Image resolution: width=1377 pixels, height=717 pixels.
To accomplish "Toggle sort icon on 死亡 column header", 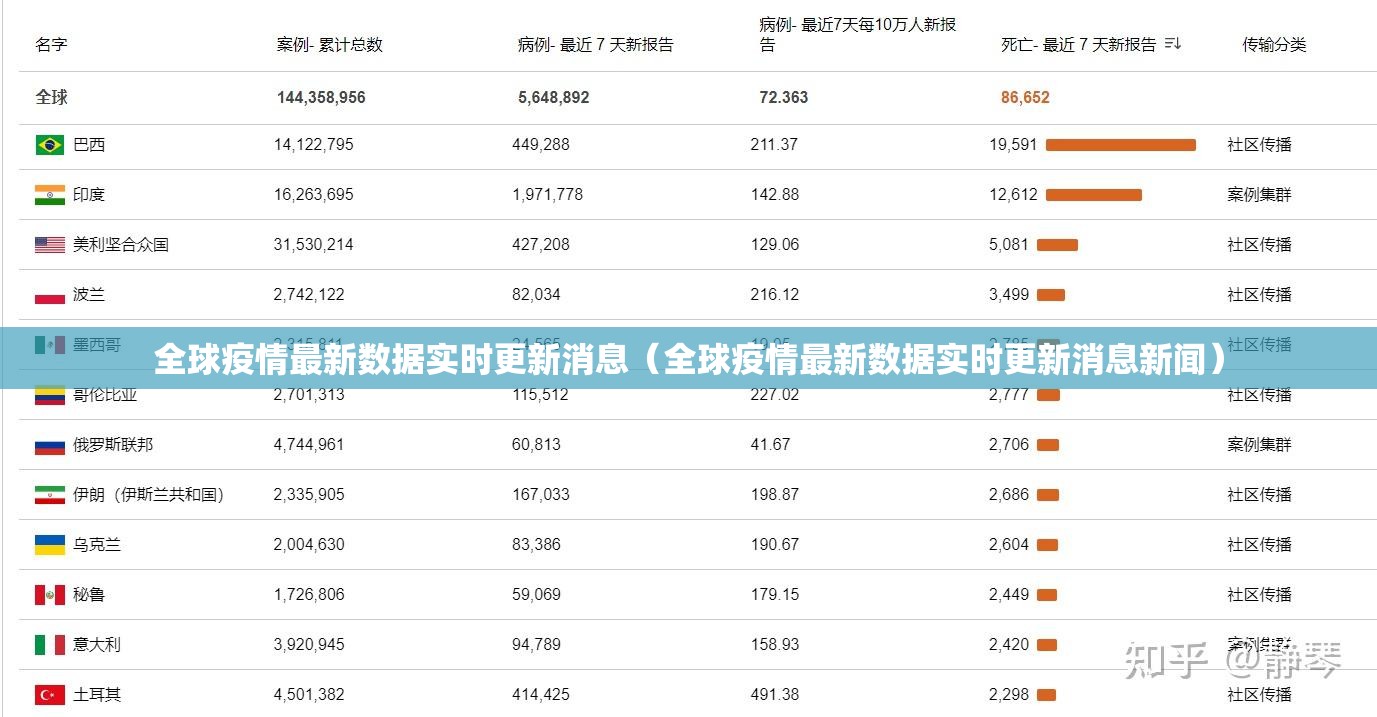I will tap(1174, 44).
